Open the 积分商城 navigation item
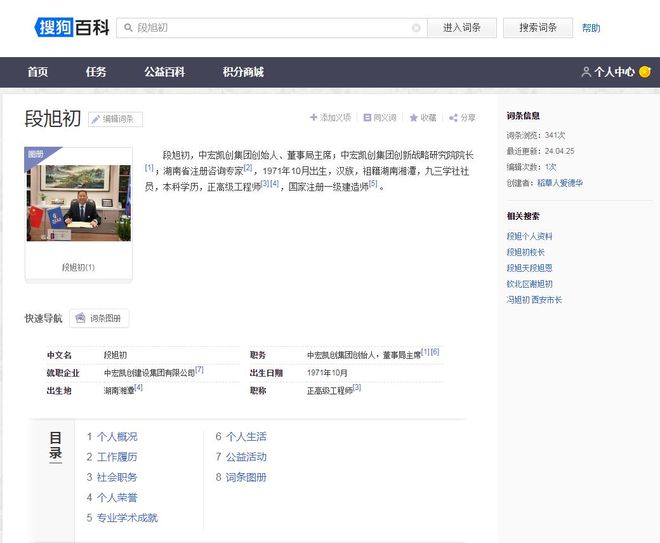This screenshot has width=660, height=543. [243, 72]
